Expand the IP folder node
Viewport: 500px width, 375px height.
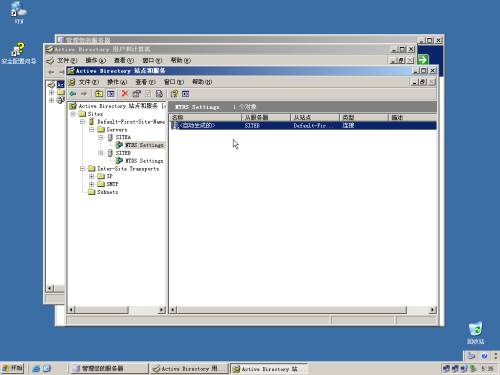coord(92,176)
